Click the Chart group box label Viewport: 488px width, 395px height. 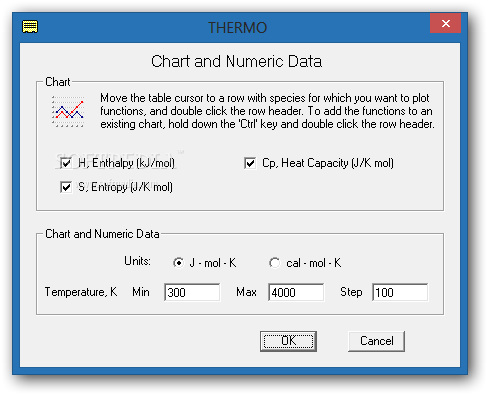point(58,82)
